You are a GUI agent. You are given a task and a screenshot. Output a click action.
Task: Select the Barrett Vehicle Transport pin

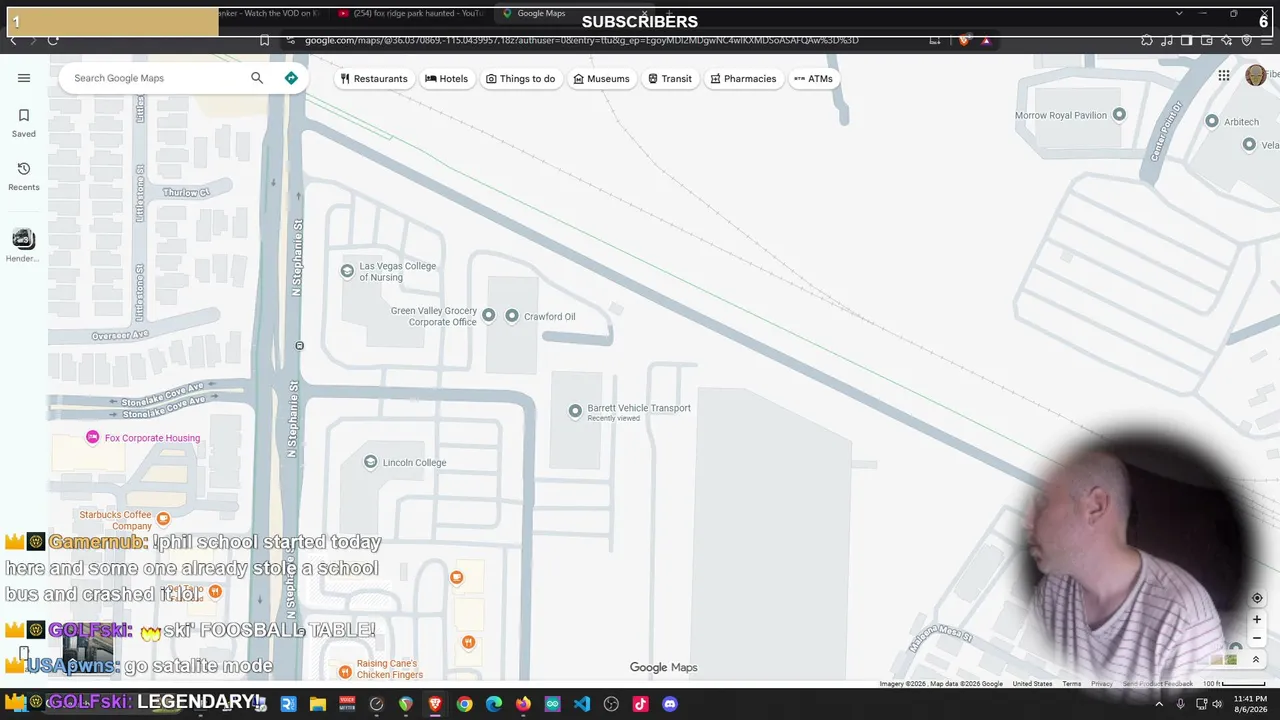coord(575,411)
